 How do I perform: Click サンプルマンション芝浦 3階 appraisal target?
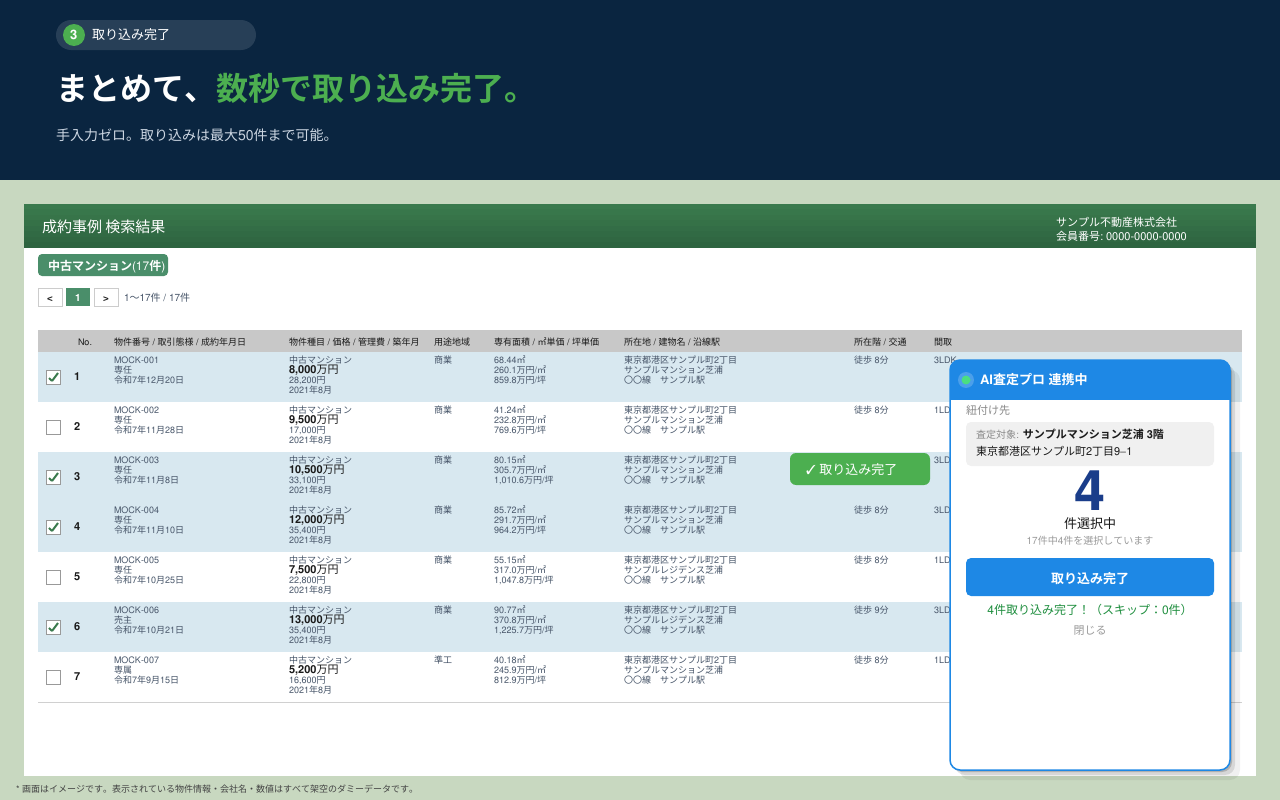point(1093,434)
